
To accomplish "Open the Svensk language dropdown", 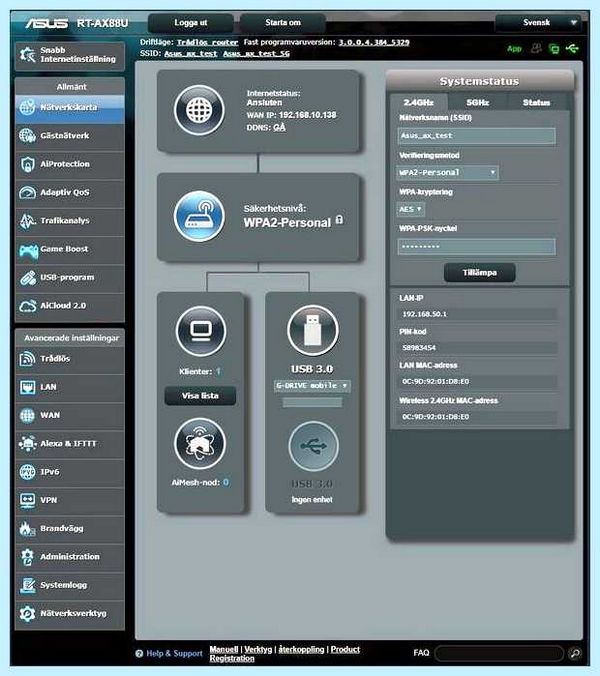I will (538, 22).
